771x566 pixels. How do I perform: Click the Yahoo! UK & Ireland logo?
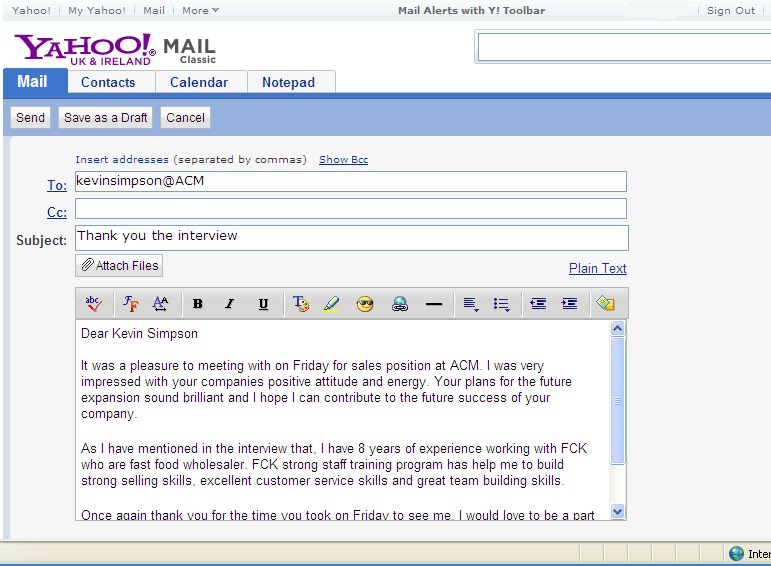[85, 49]
